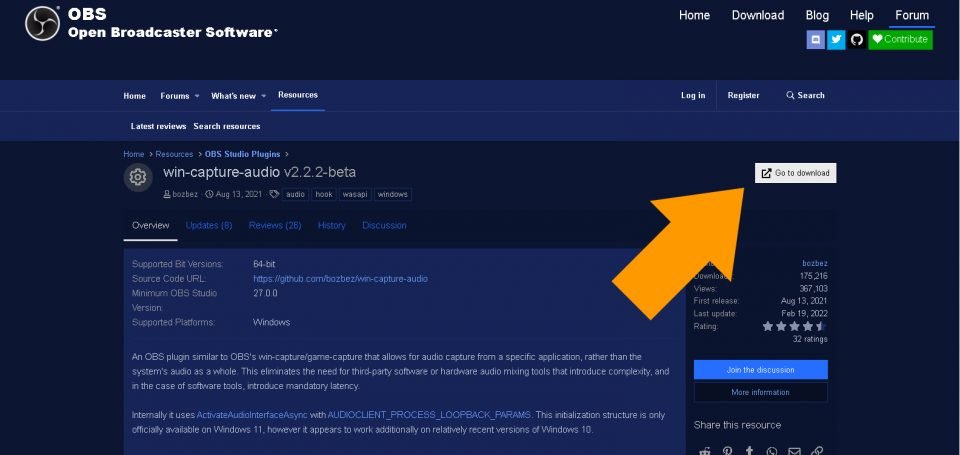Image resolution: width=960 pixels, height=455 pixels.
Task: Select the hook tag
Action: [x=324, y=194]
